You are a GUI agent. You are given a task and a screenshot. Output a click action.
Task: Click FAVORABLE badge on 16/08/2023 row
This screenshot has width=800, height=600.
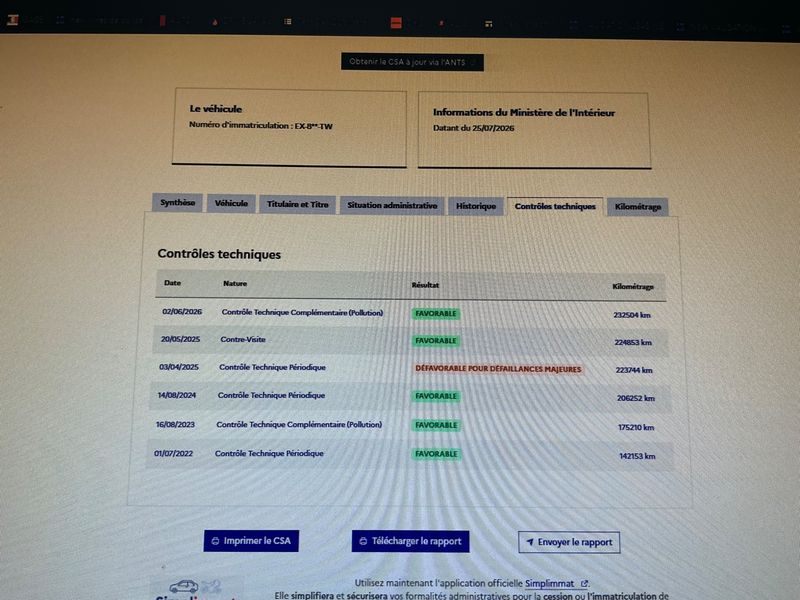pyautogui.click(x=436, y=426)
